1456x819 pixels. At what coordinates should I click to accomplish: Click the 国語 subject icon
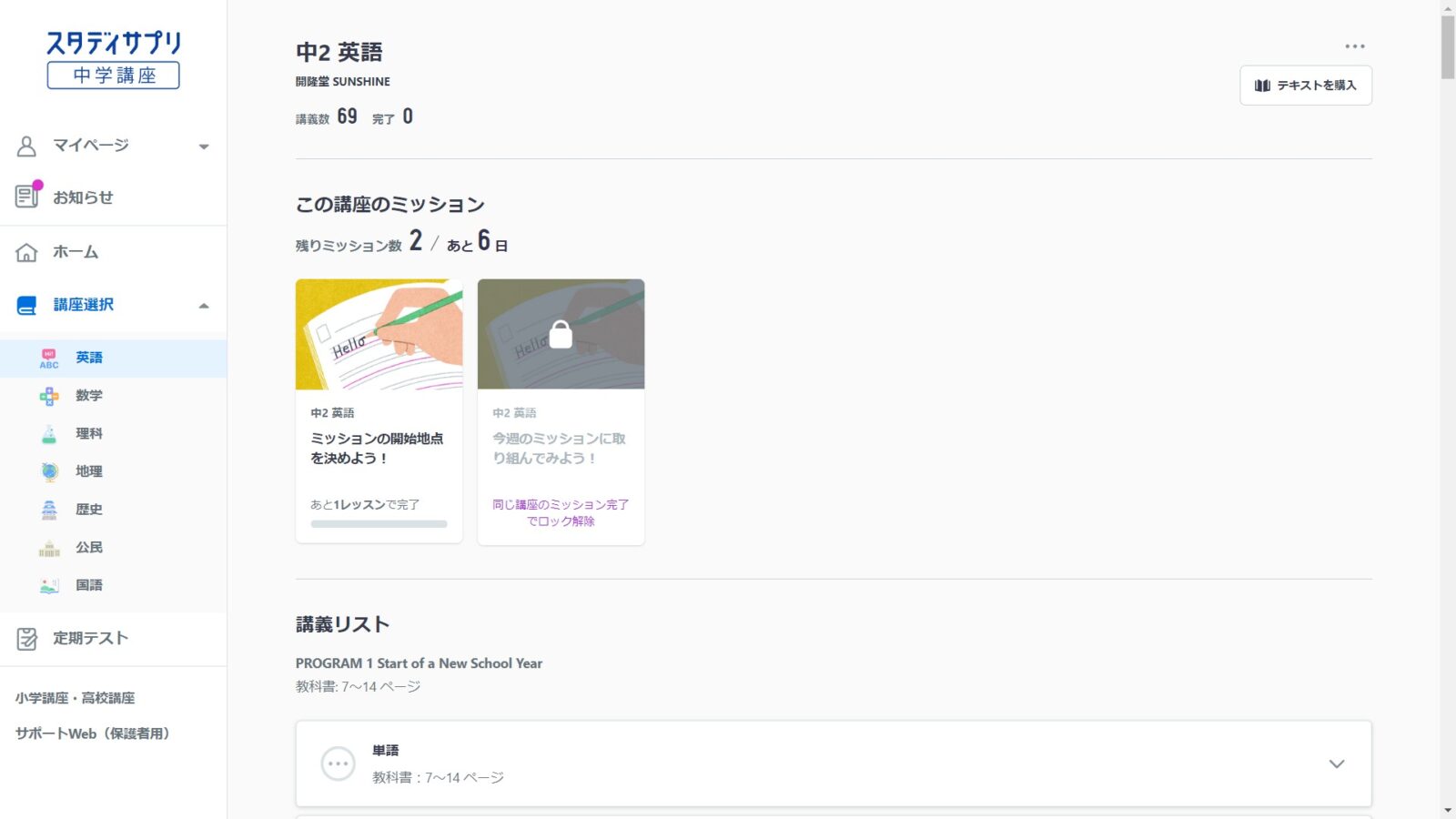[x=49, y=585]
